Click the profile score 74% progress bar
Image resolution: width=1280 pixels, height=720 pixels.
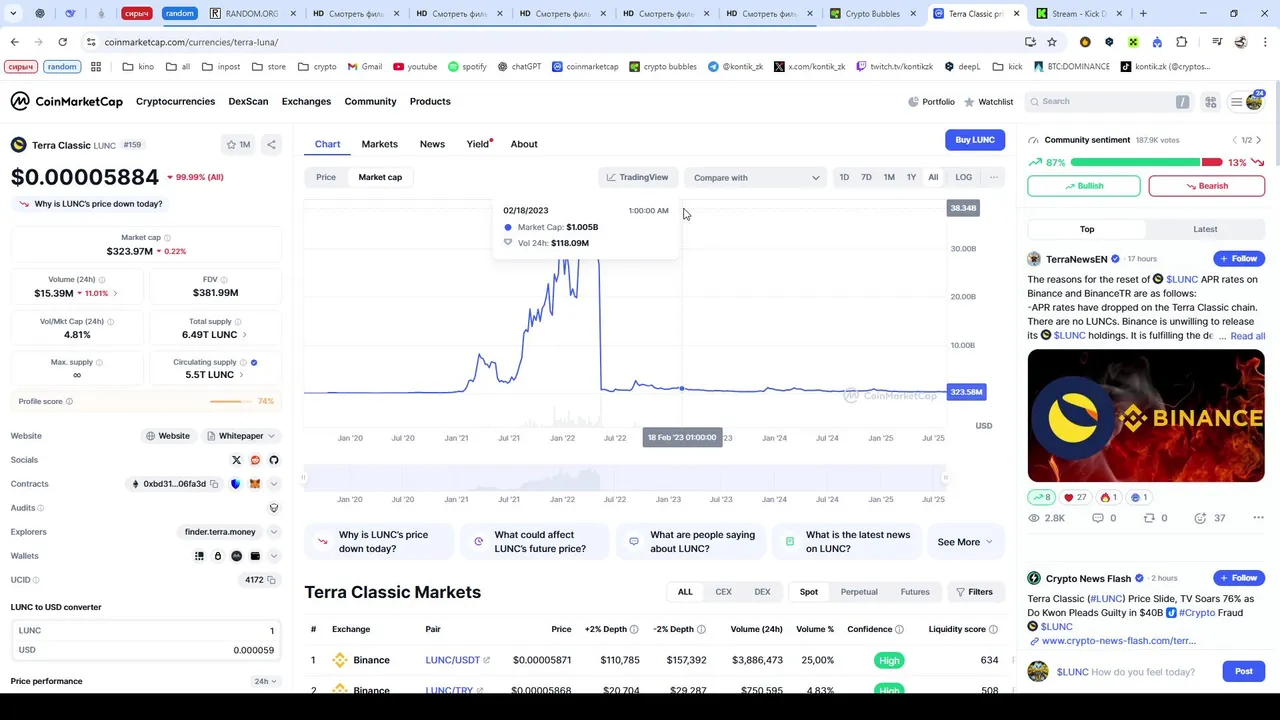coord(231,401)
